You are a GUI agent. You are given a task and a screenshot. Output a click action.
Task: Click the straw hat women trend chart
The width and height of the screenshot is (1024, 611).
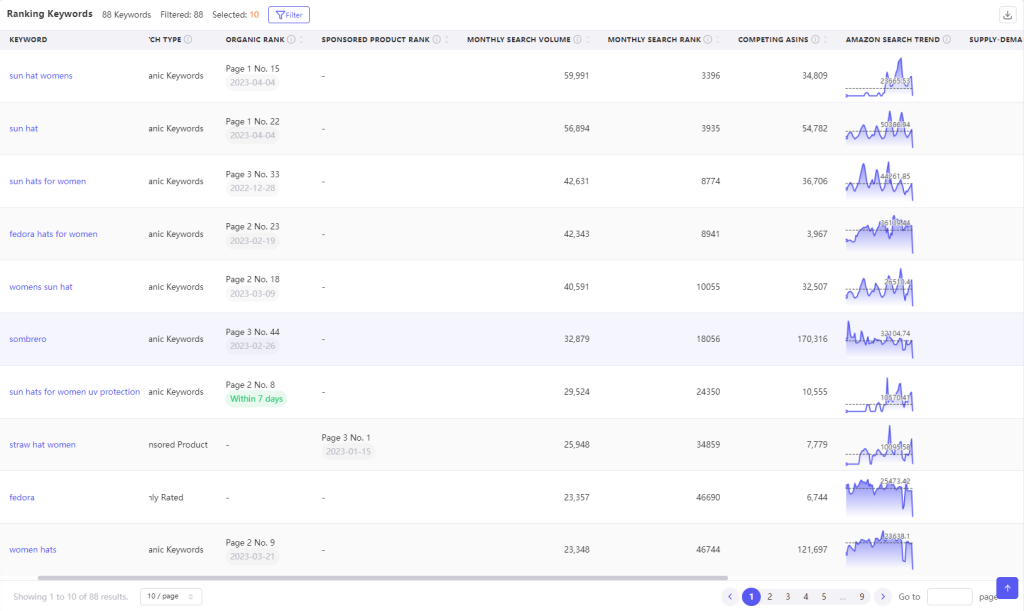click(879, 445)
